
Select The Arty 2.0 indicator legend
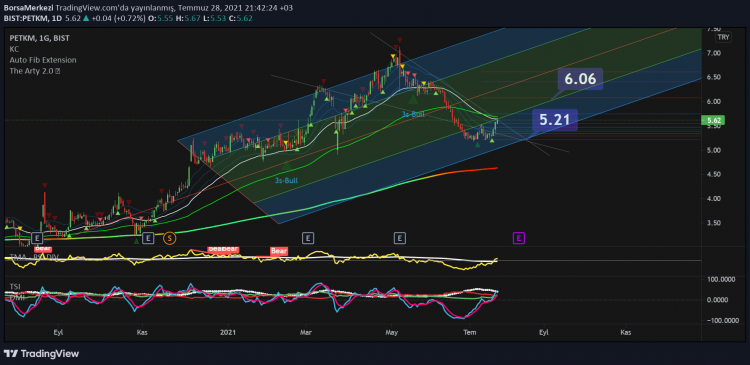tap(32, 71)
